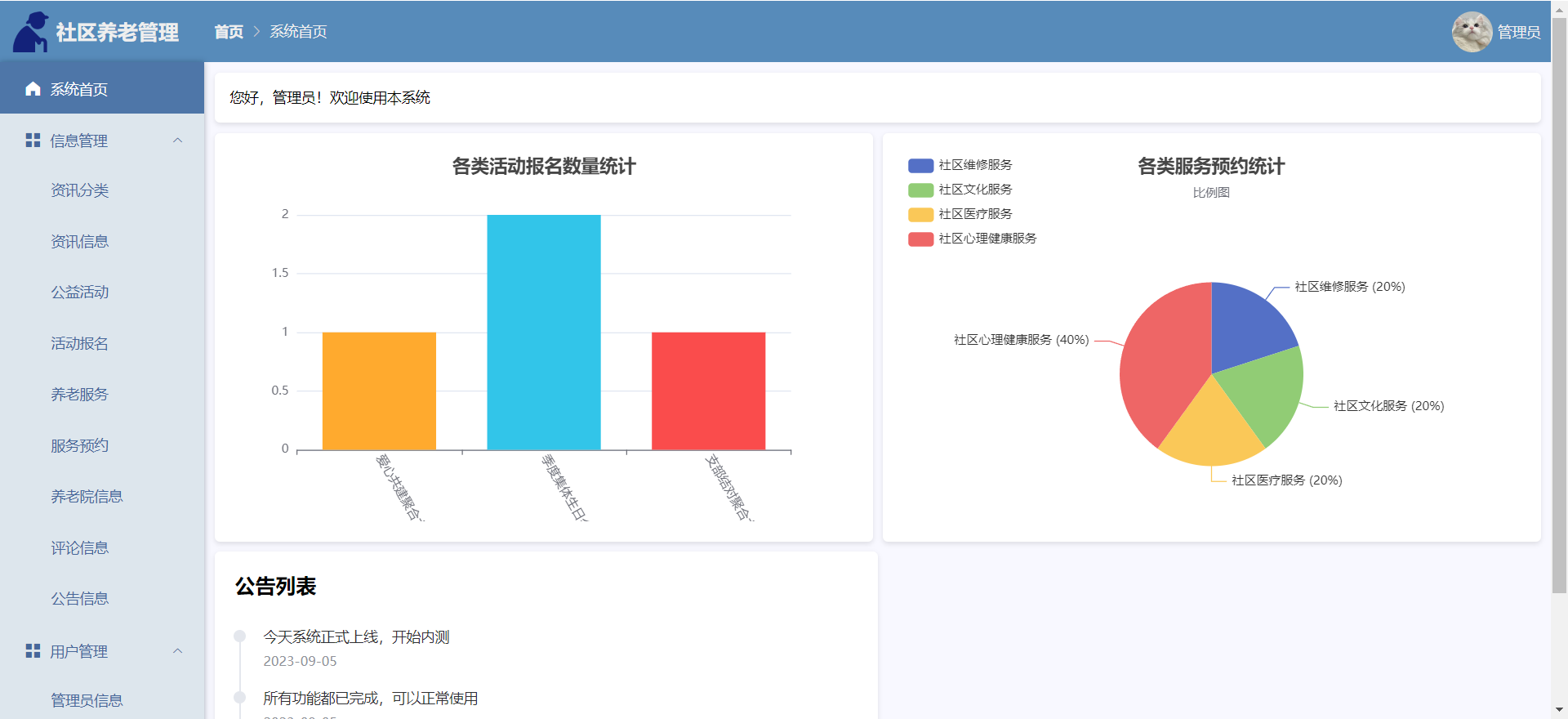This screenshot has height=719, width=1568.
Task: Click the 社区心理健康服务 (40%) pie label
Action: point(1022,340)
